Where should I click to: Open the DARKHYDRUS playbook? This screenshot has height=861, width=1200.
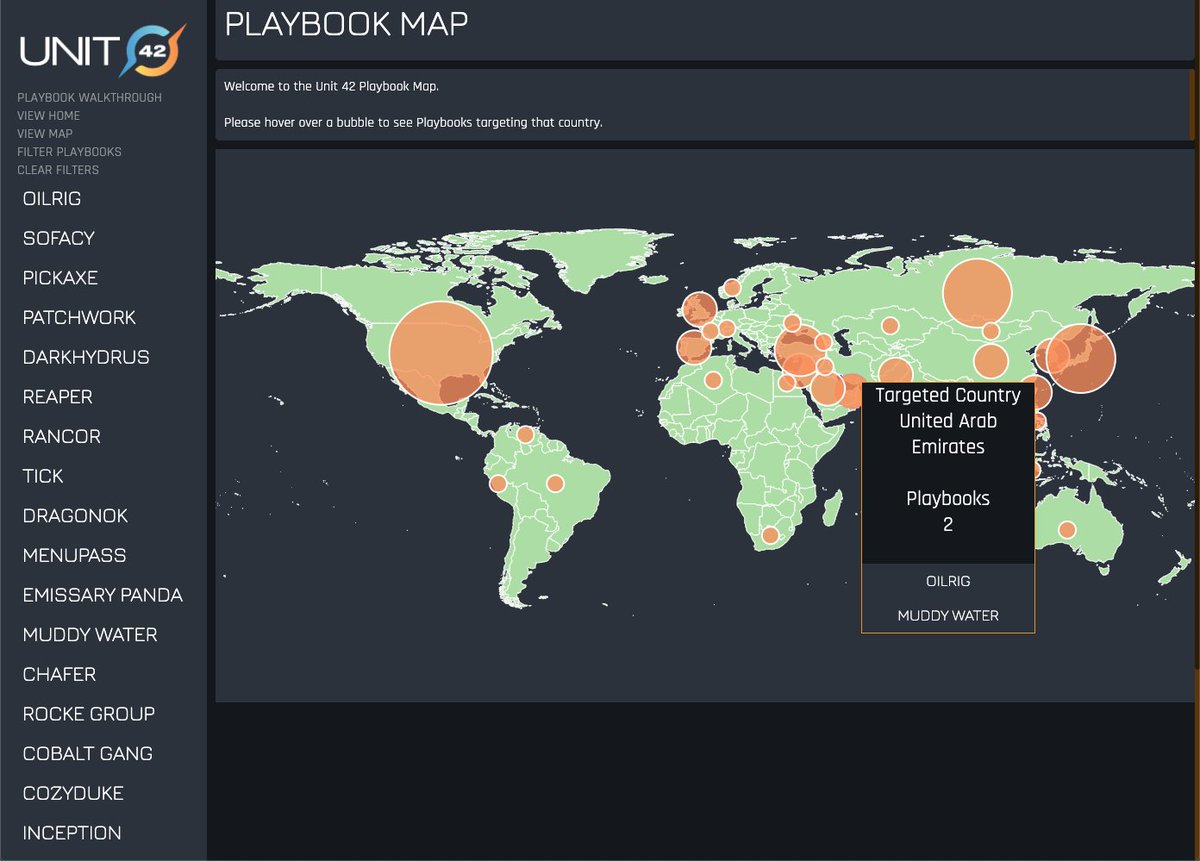[x=86, y=357]
